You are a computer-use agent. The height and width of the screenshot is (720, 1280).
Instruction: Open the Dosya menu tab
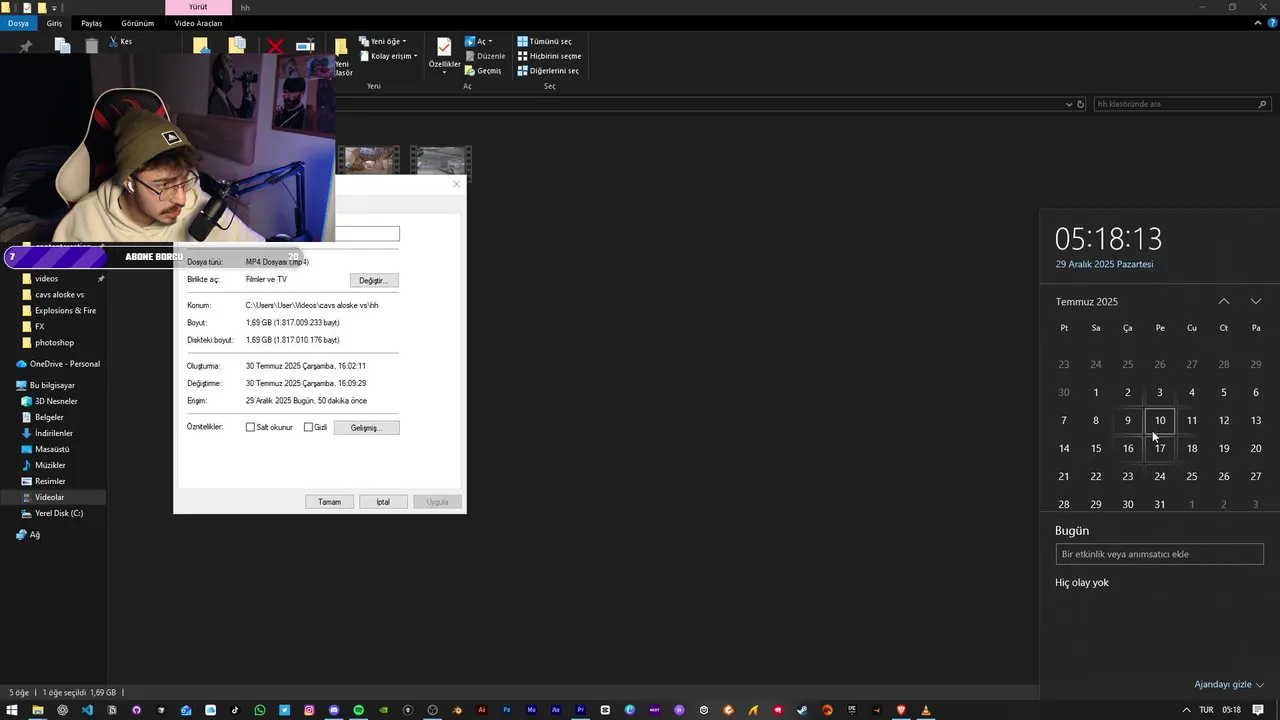(x=18, y=23)
